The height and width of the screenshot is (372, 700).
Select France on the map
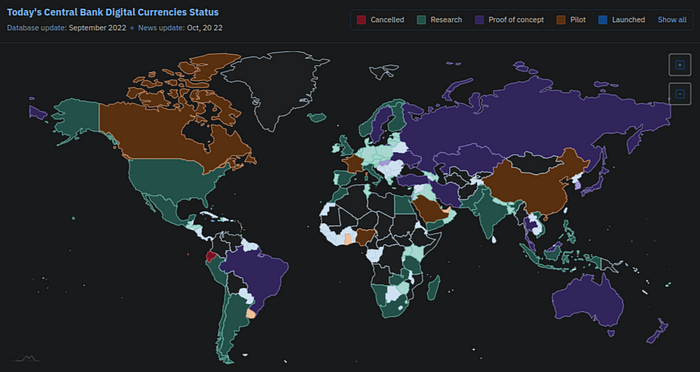[353, 163]
